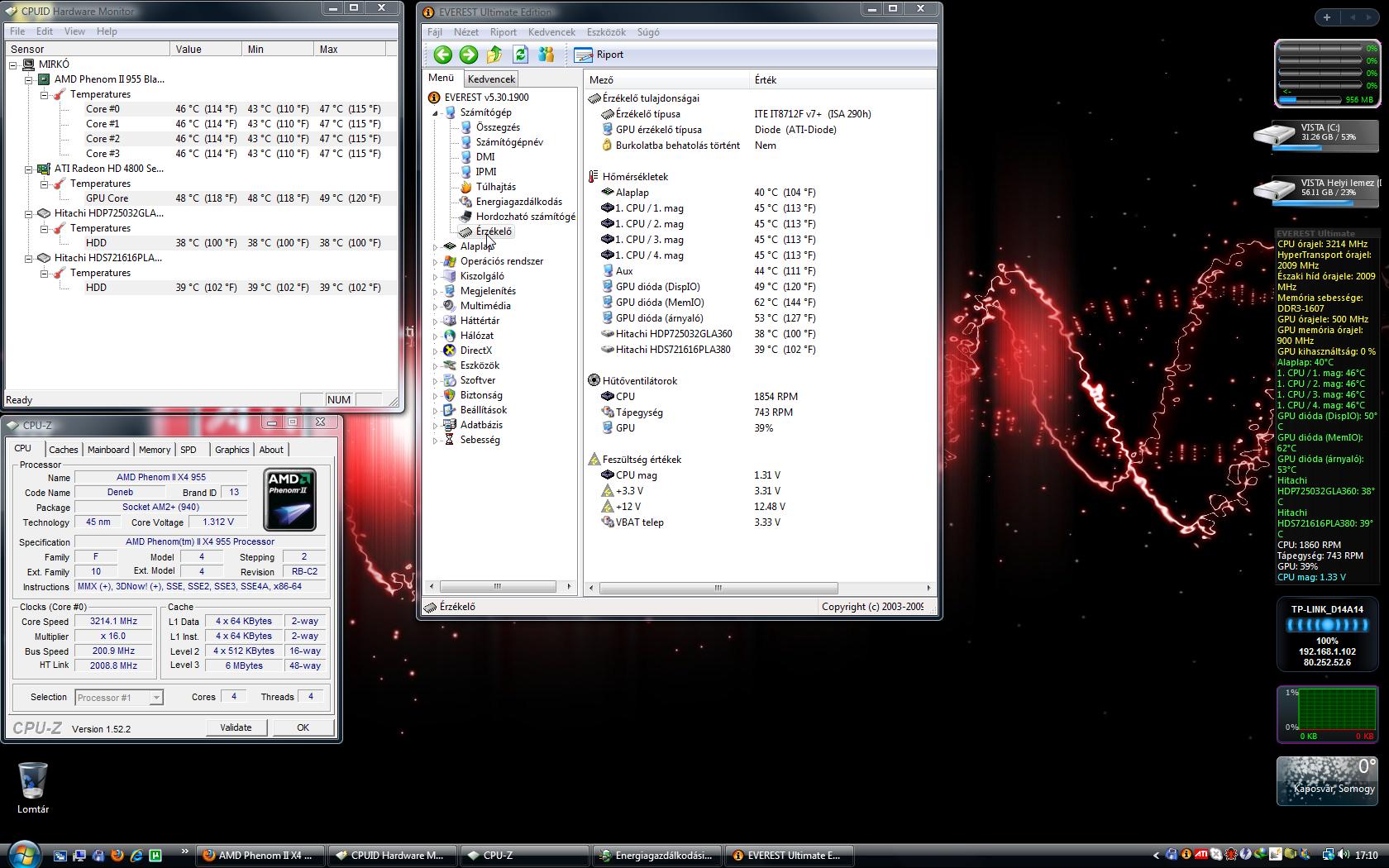The image size is (1389, 868).
Task: Click the green Forward arrow in EVEREST toolbar
Action: [469, 55]
